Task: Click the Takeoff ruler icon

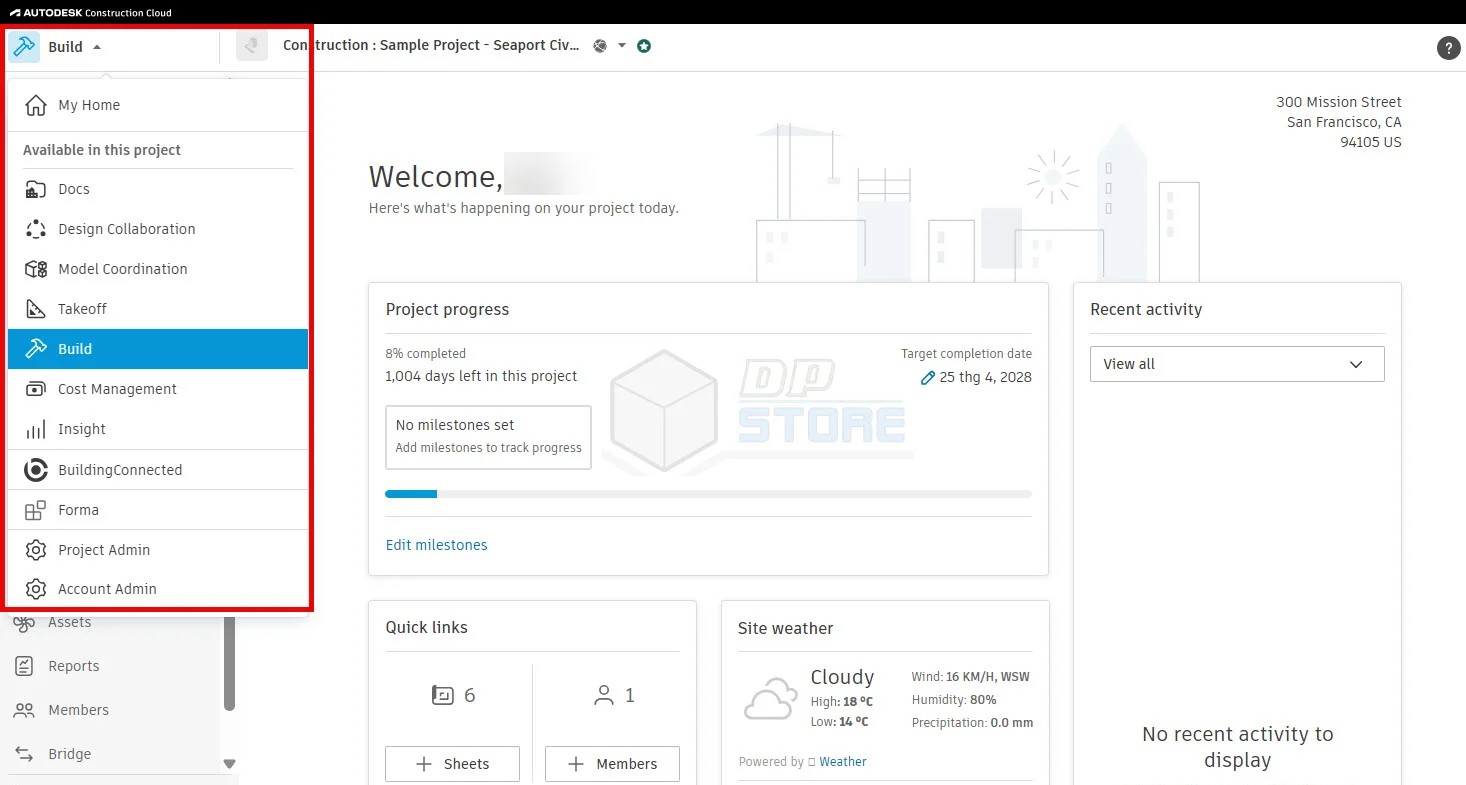Action: [36, 309]
